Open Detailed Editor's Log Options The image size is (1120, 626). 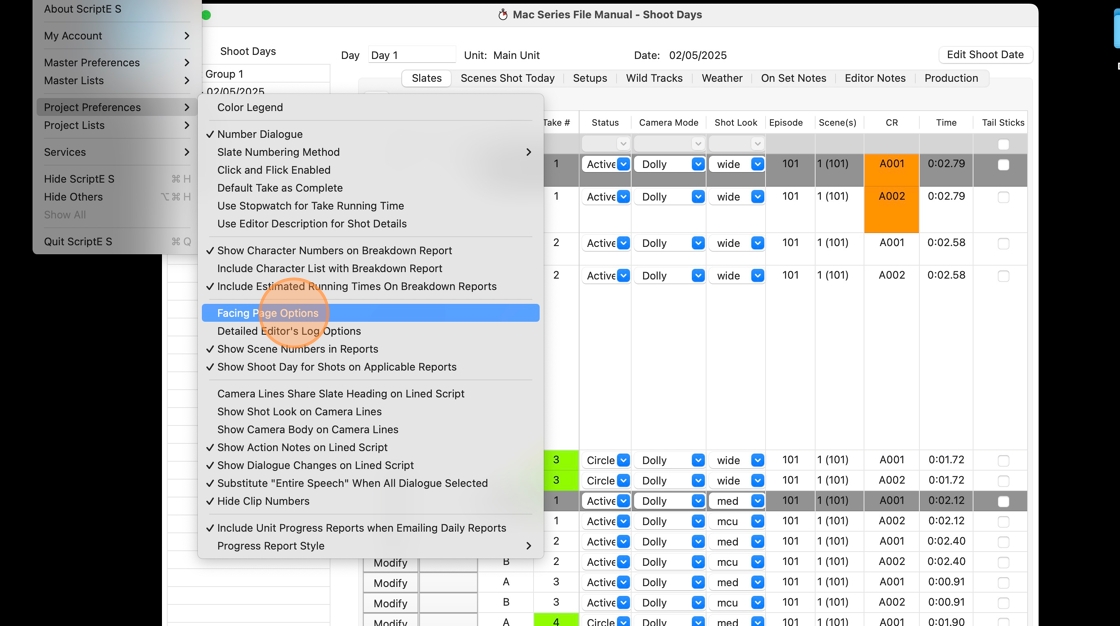click(x=370, y=331)
